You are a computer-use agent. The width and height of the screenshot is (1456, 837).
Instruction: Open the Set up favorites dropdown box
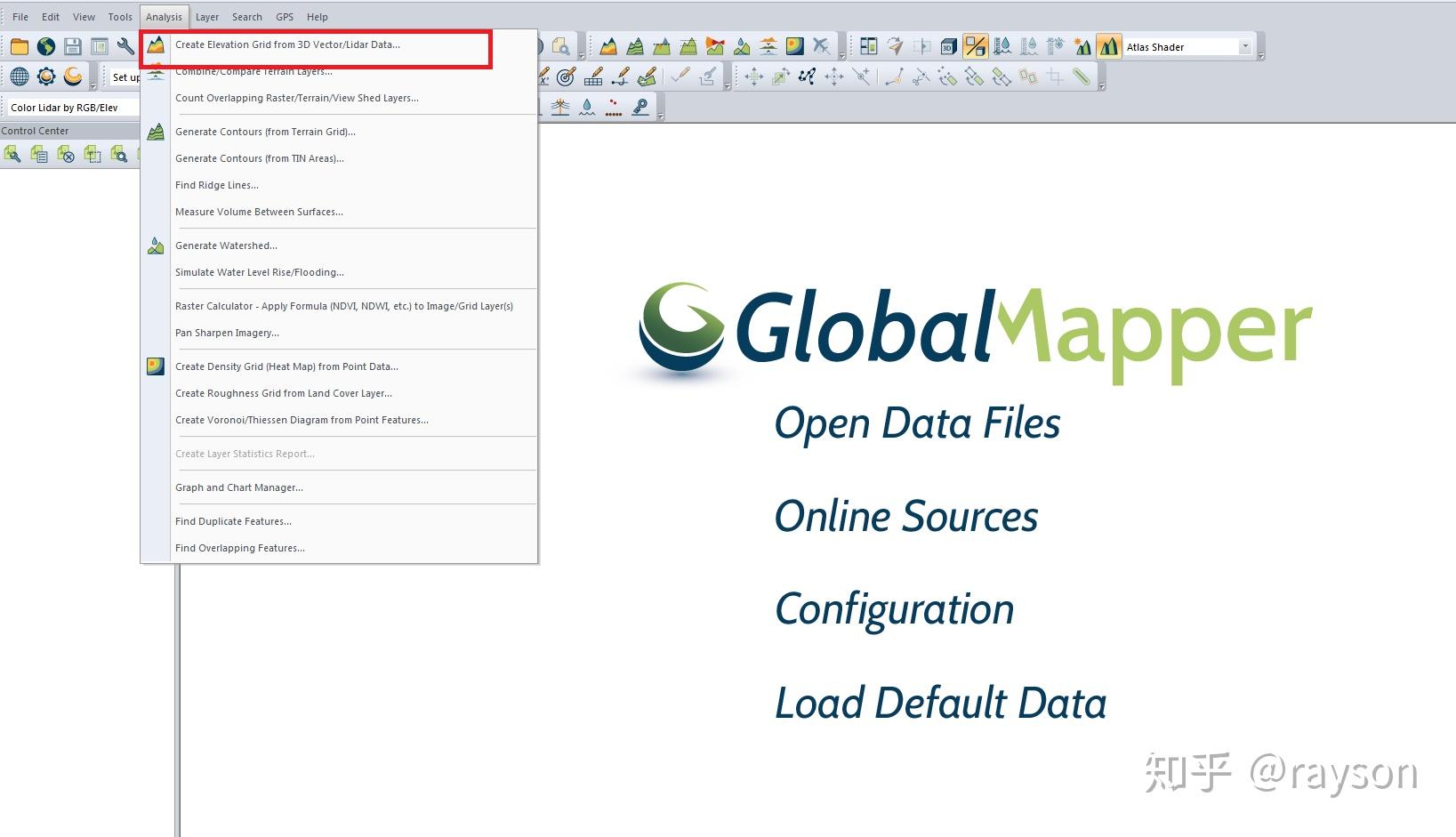(x=125, y=77)
